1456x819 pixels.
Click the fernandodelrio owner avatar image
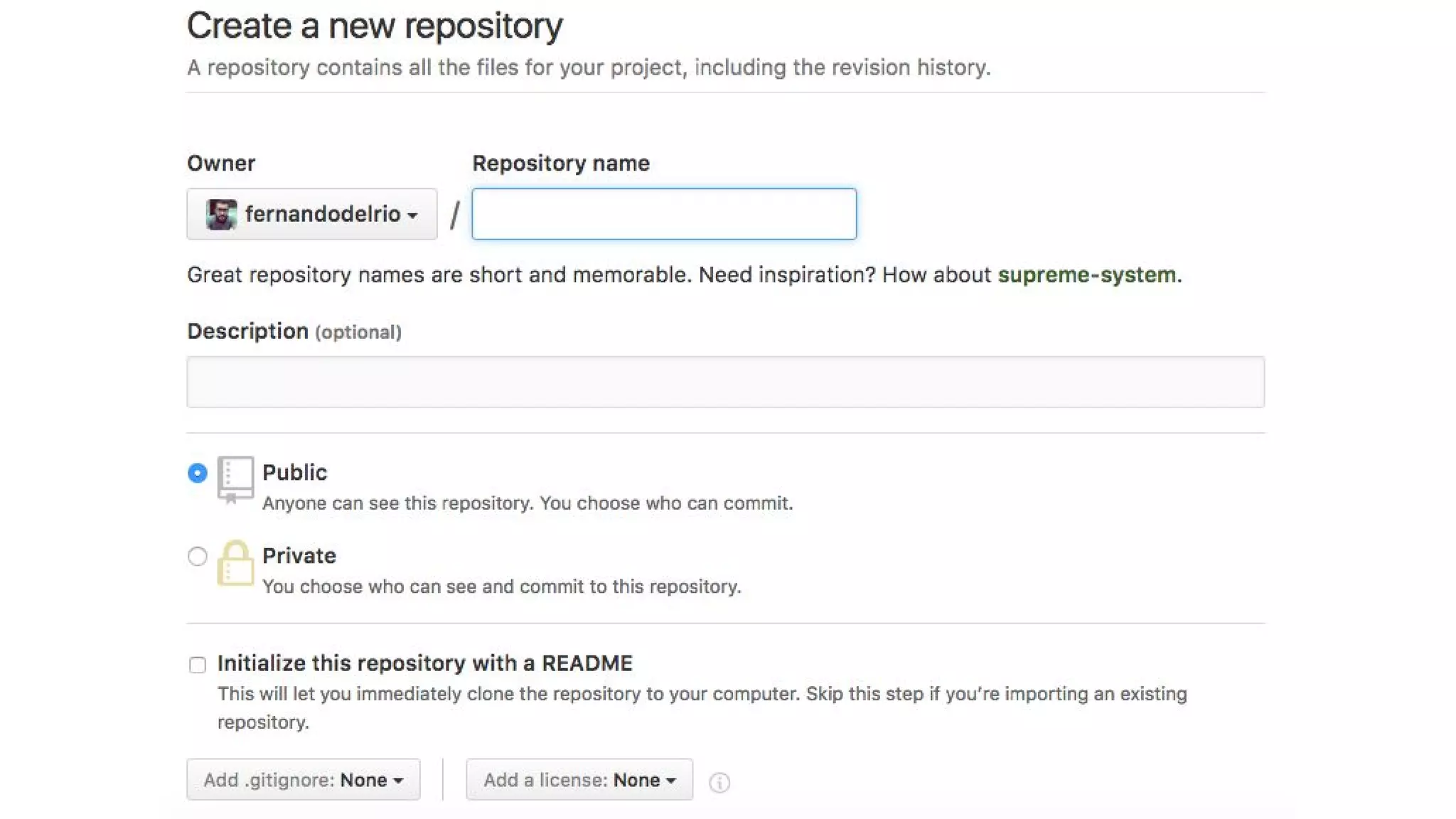pyautogui.click(x=221, y=214)
